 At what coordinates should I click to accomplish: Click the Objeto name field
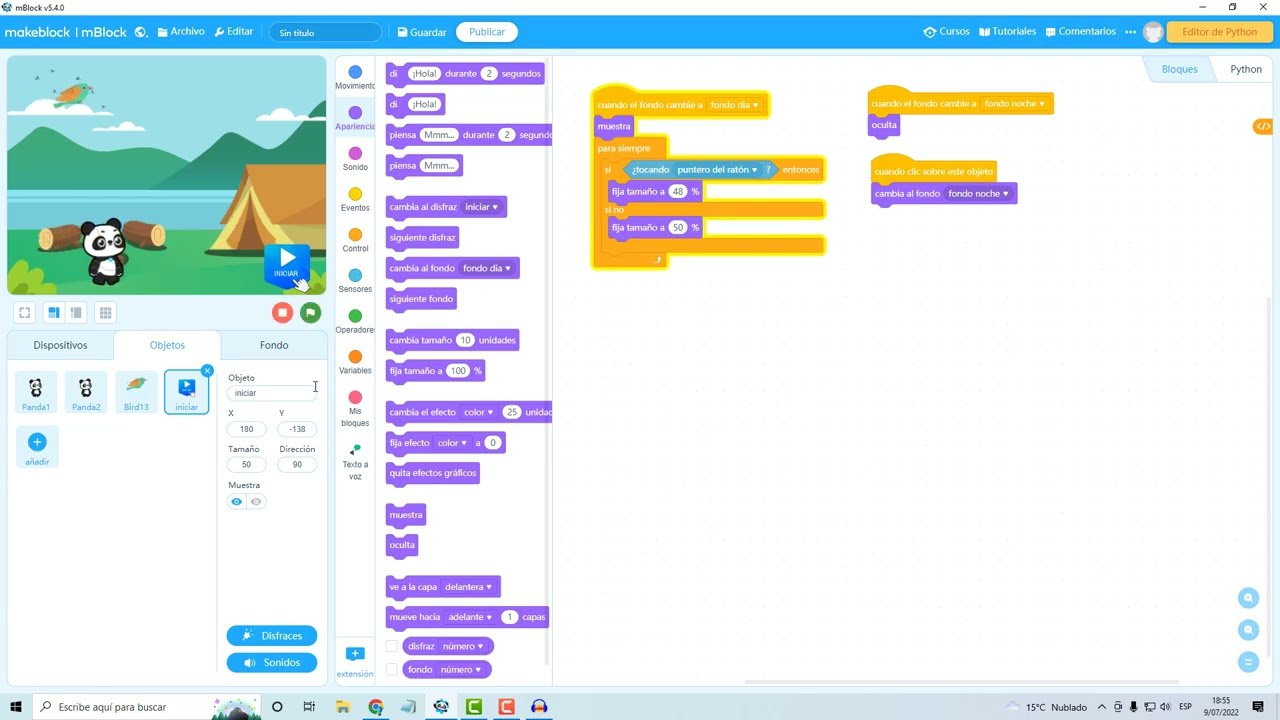click(x=272, y=393)
